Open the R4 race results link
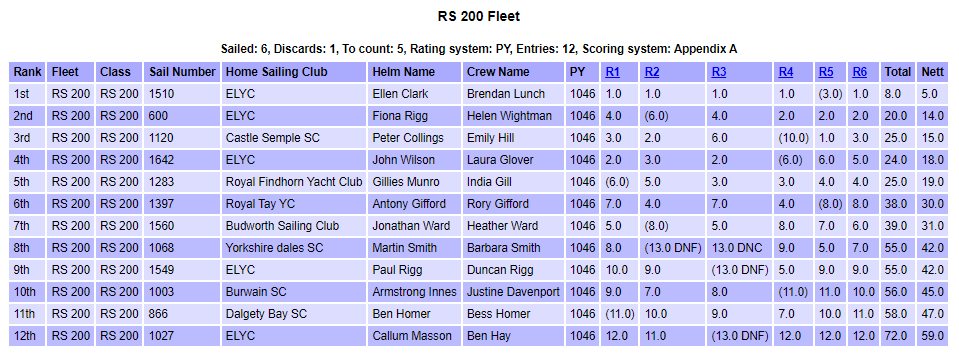The width and height of the screenshot is (959, 363). [x=786, y=72]
